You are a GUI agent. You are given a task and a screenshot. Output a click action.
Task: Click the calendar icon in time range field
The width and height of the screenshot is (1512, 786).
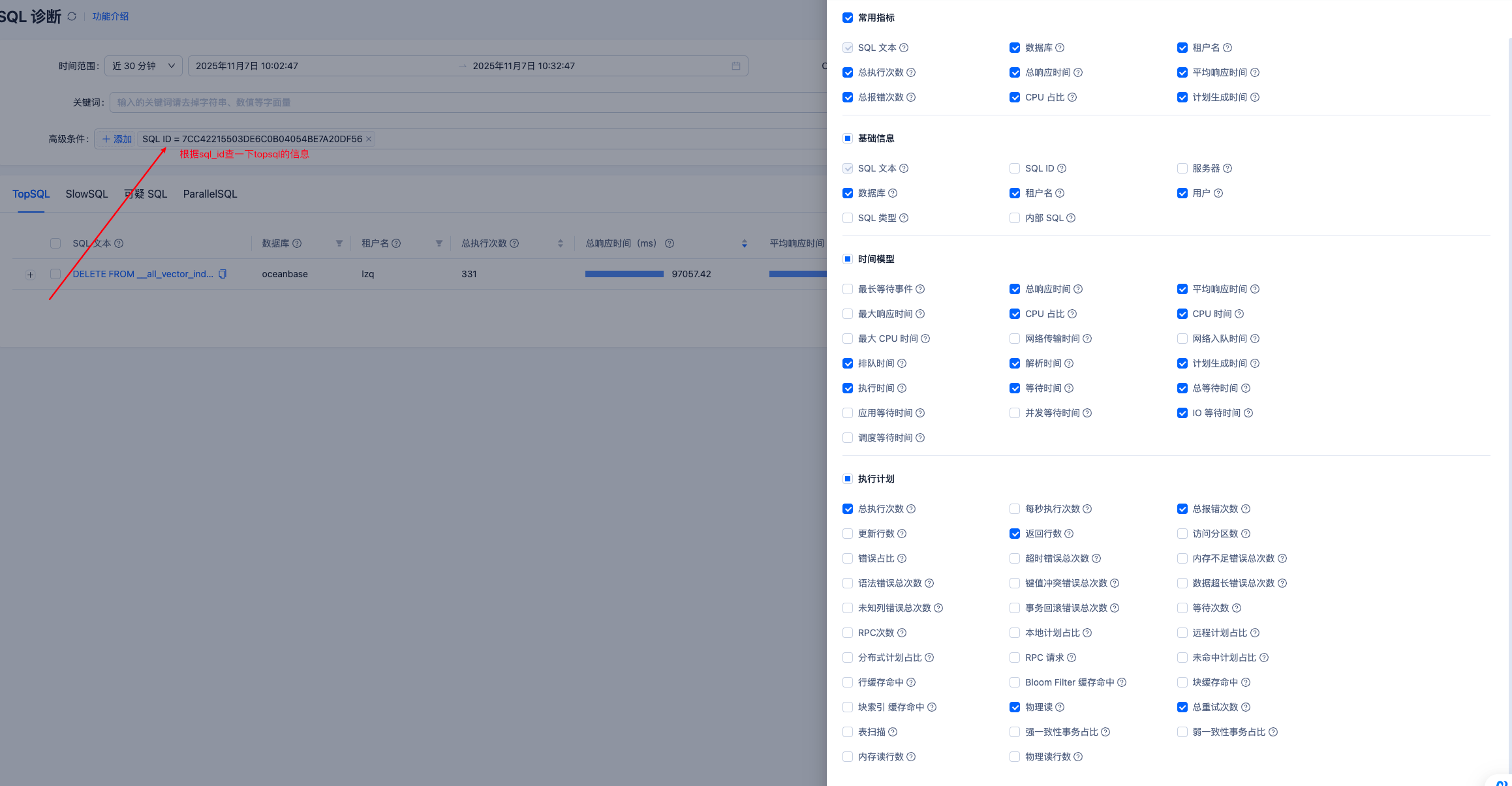click(735, 66)
